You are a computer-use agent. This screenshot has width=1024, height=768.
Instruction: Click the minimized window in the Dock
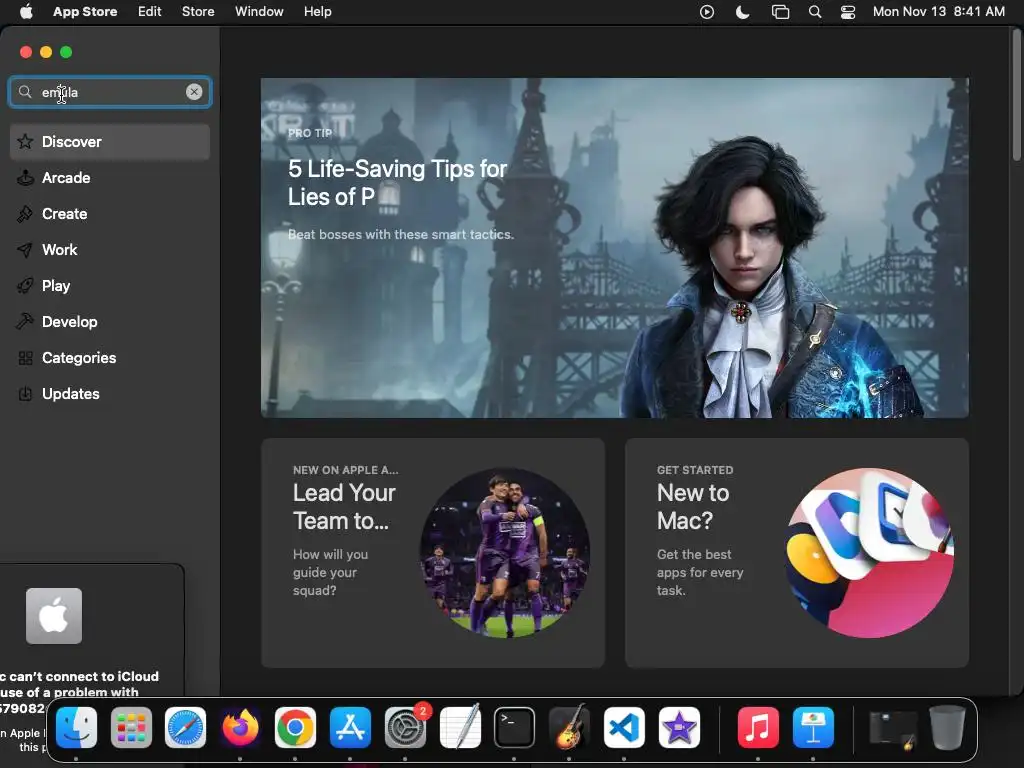[893, 729]
